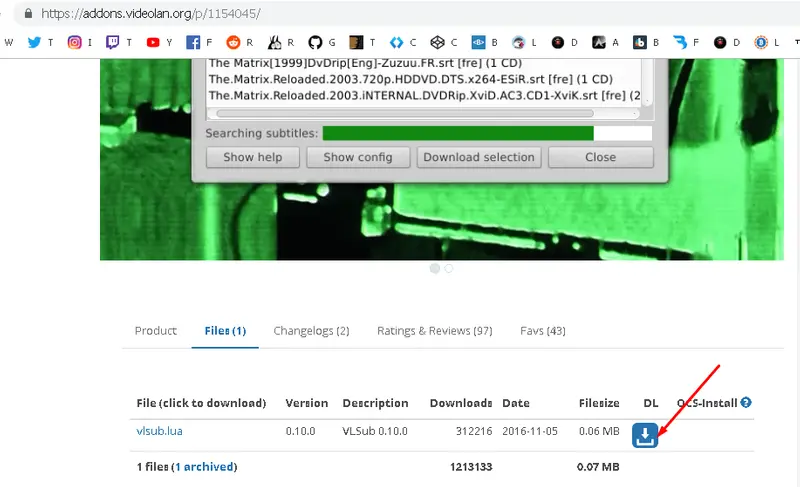
Task: Click the 0.10.0 version cell
Action: (x=301, y=431)
